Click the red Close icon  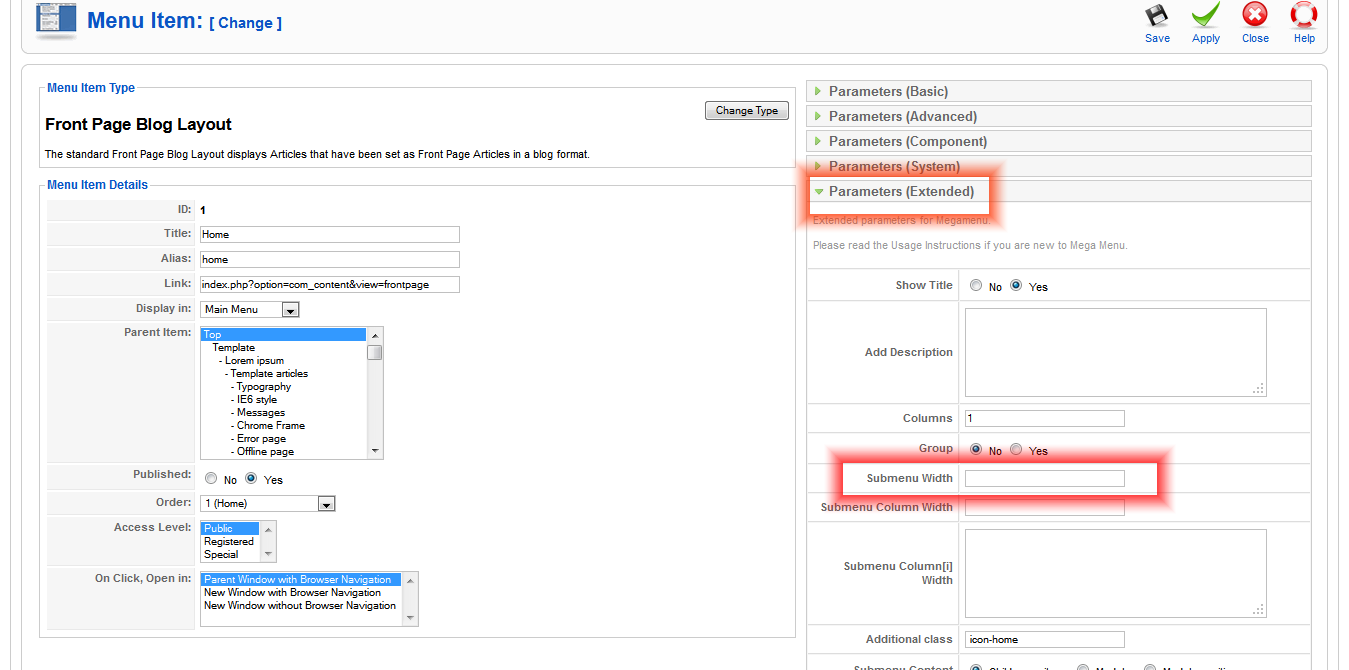[x=1255, y=16]
